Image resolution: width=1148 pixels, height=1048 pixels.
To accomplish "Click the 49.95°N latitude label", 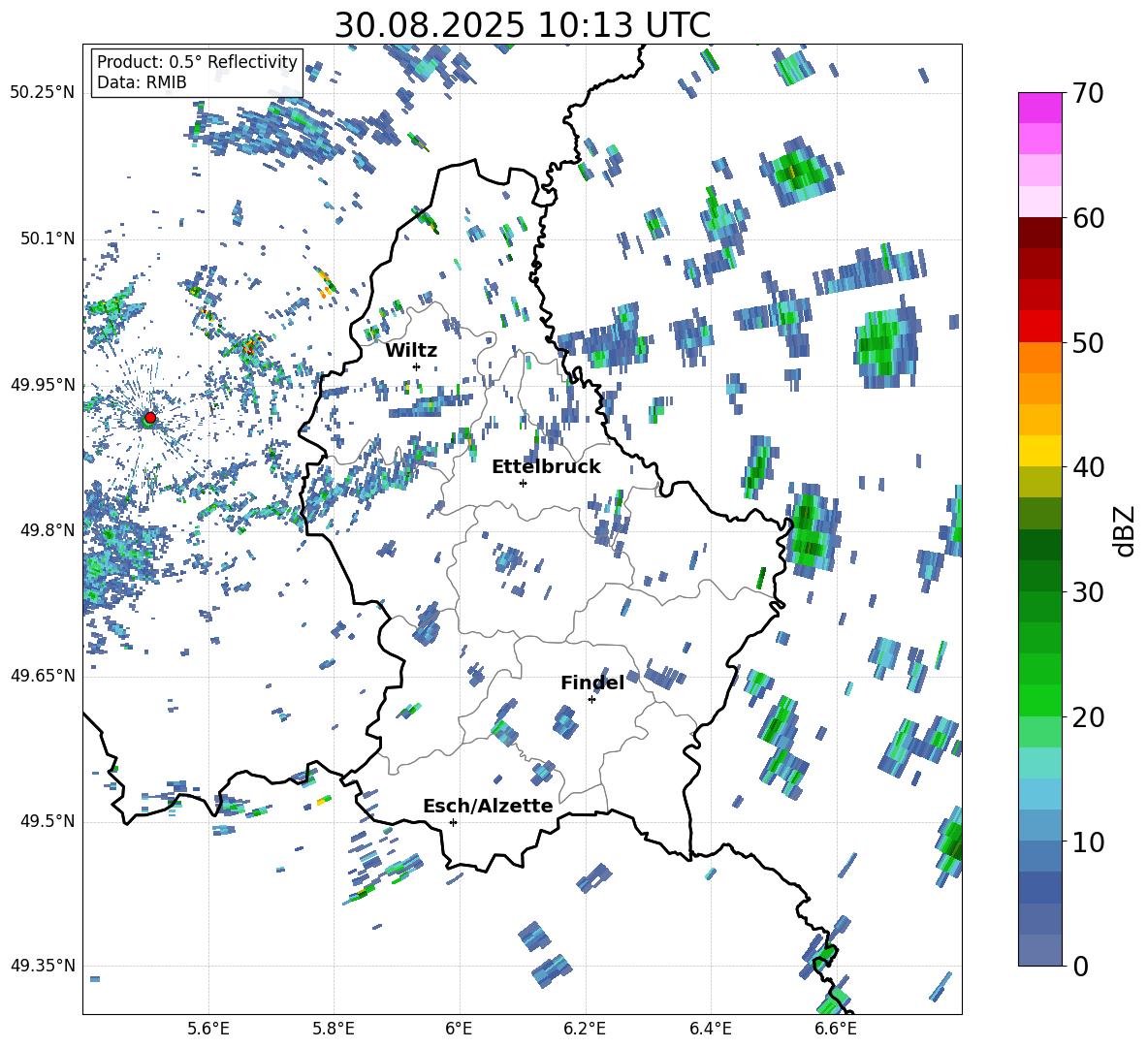I will pyautogui.click(x=43, y=385).
